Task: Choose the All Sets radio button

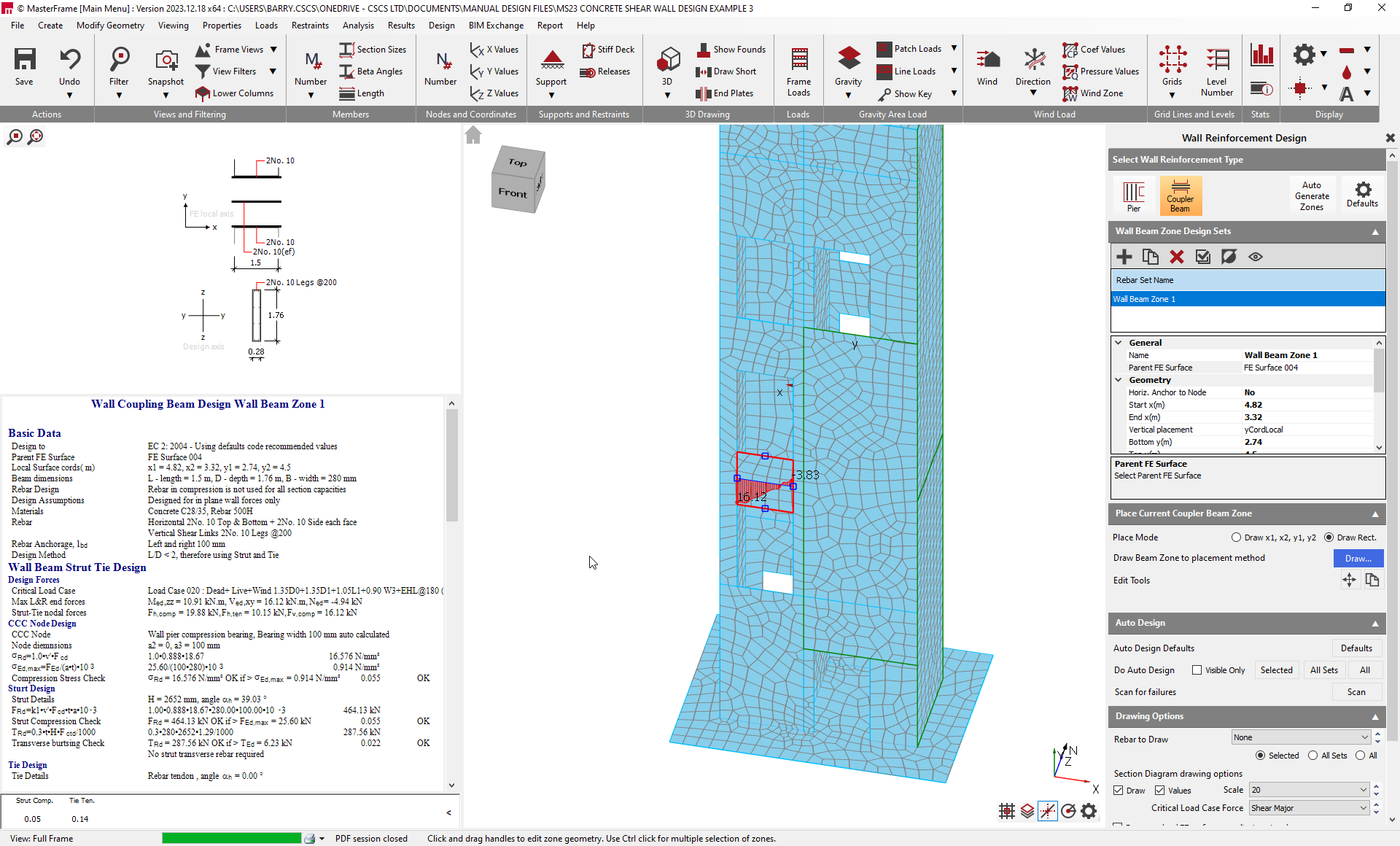Action: [1313, 756]
